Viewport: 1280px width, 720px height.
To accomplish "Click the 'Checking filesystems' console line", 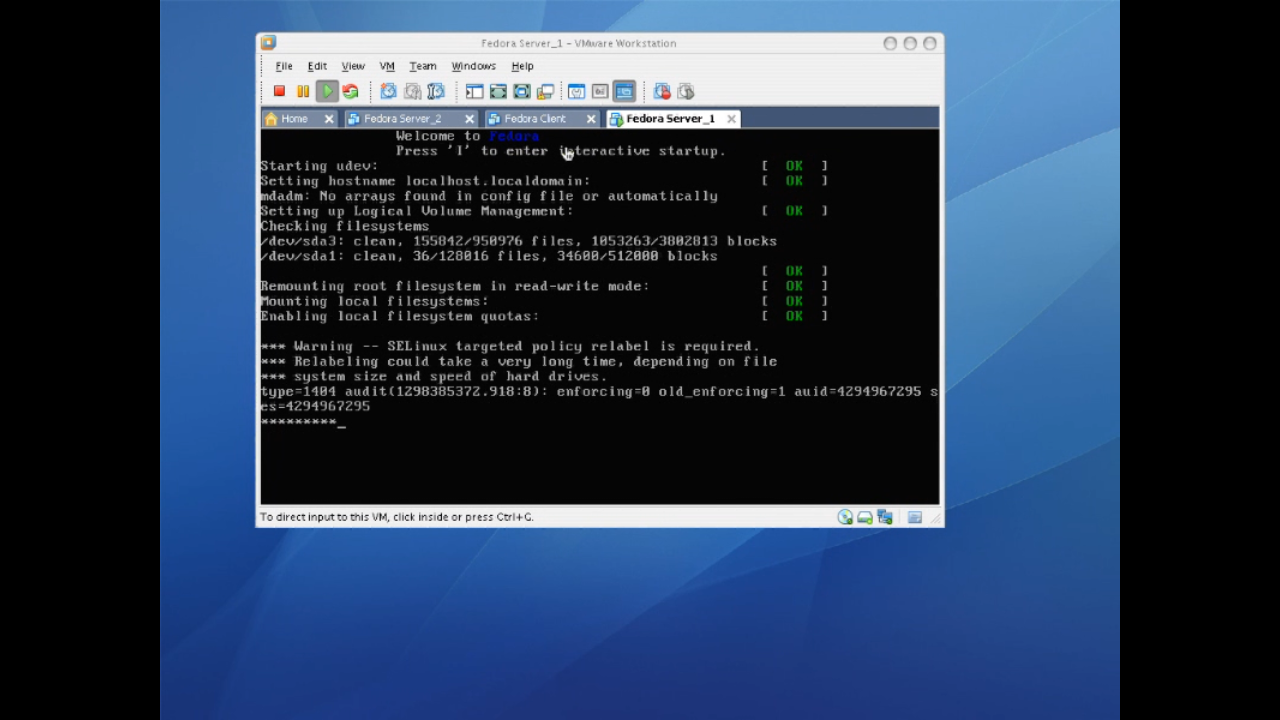I will point(344,226).
